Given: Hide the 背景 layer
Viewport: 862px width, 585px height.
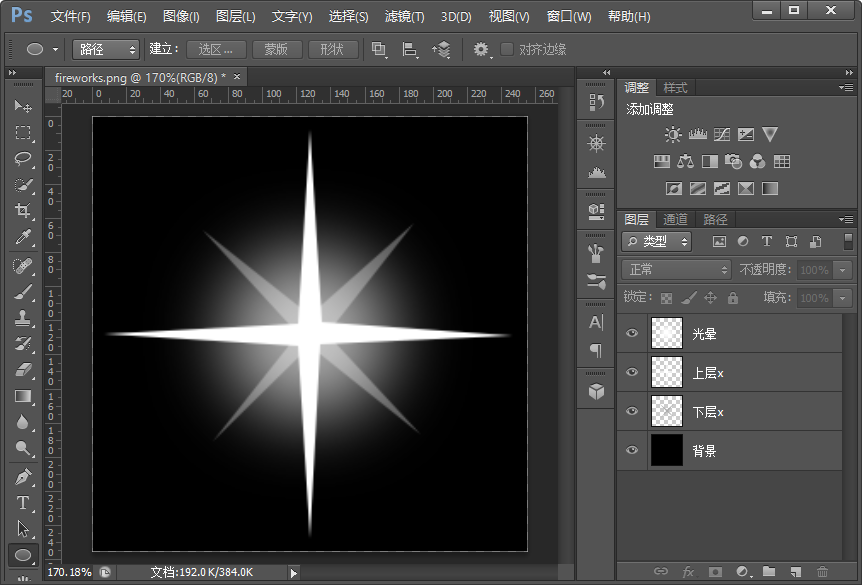Looking at the screenshot, I should point(632,450).
